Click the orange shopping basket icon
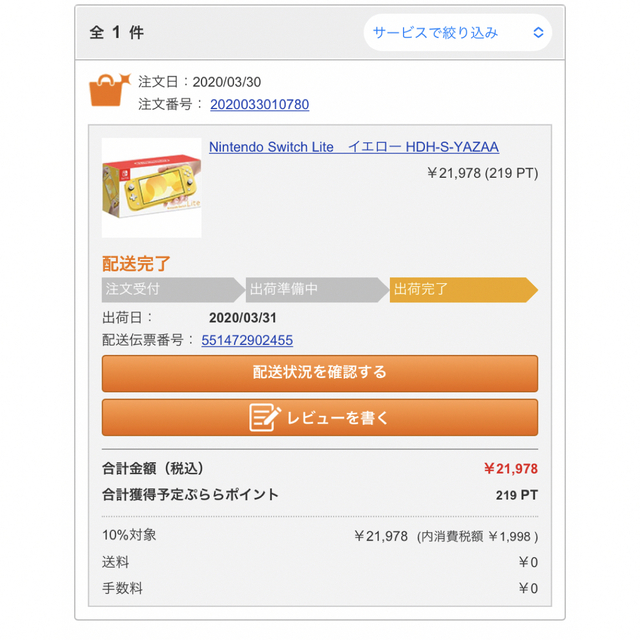 [x=109, y=90]
